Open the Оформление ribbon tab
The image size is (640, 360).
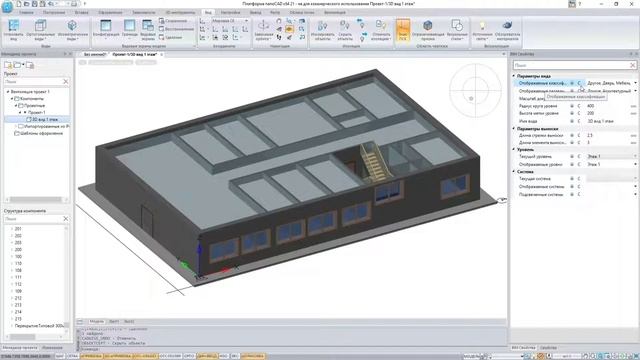[x=110, y=13]
